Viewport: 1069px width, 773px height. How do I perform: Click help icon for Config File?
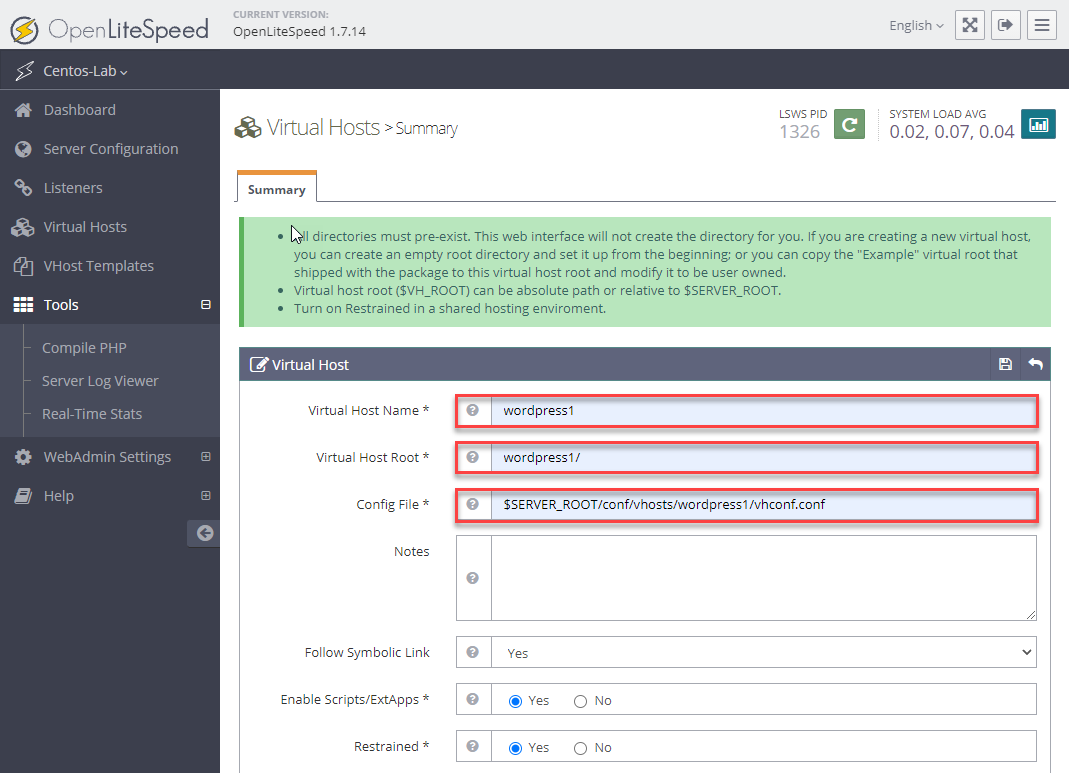(472, 504)
